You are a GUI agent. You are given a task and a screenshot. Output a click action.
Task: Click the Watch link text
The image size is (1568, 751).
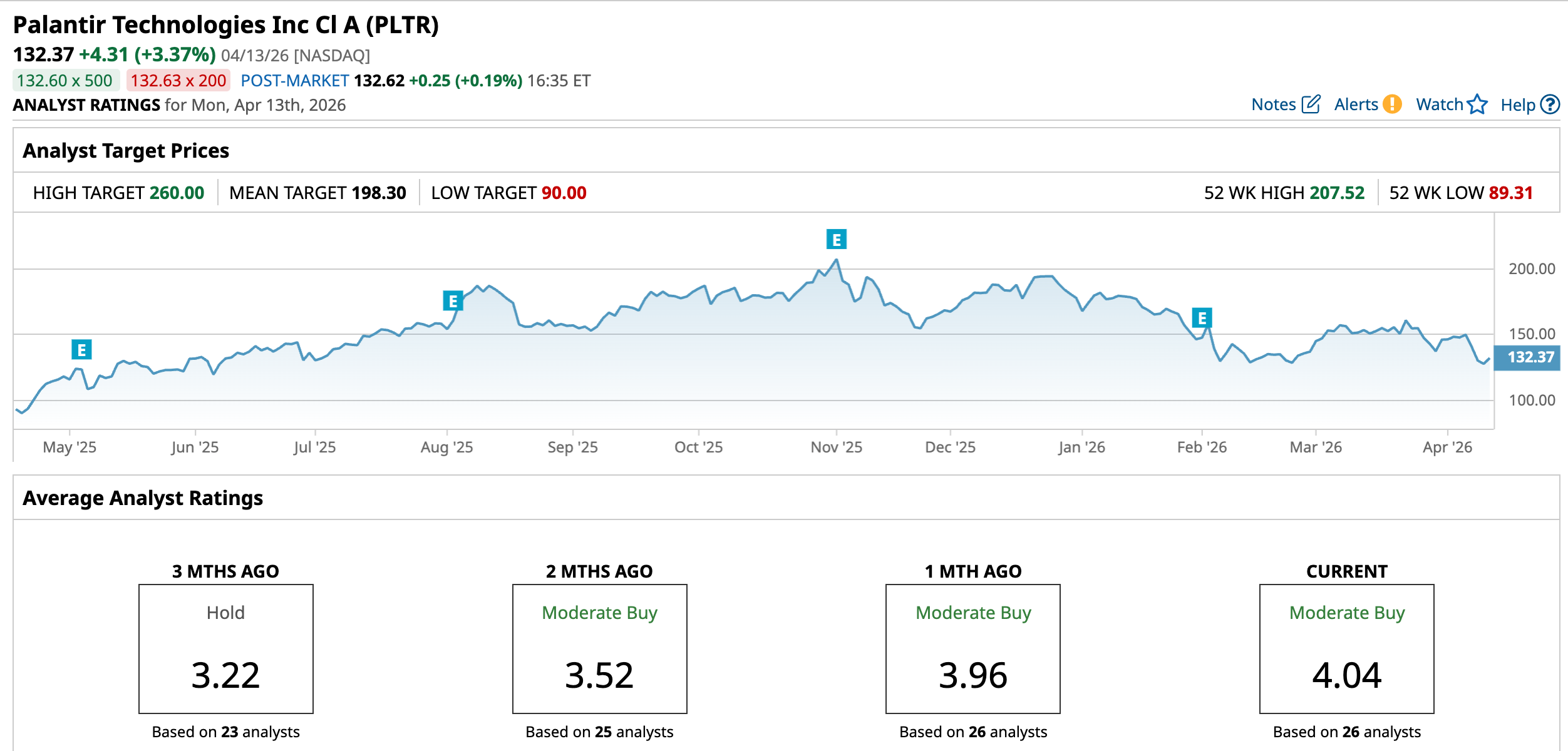[x=1439, y=105]
